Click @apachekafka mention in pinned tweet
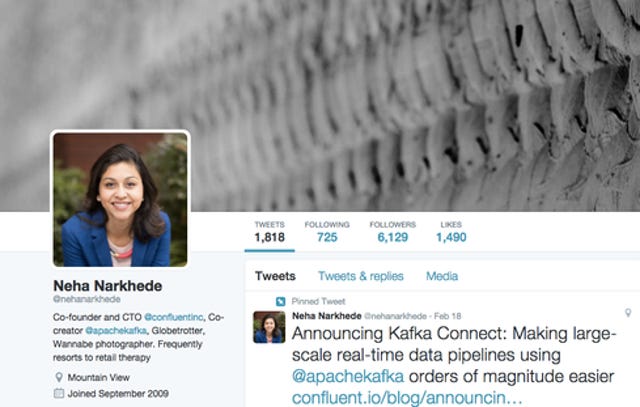The width and height of the screenshot is (640, 407). (348, 376)
